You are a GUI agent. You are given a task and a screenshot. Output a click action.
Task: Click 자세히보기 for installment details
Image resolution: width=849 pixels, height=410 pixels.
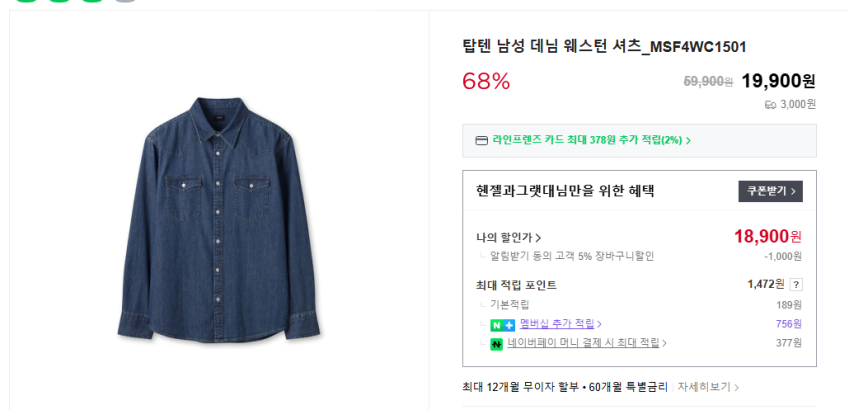(708, 387)
